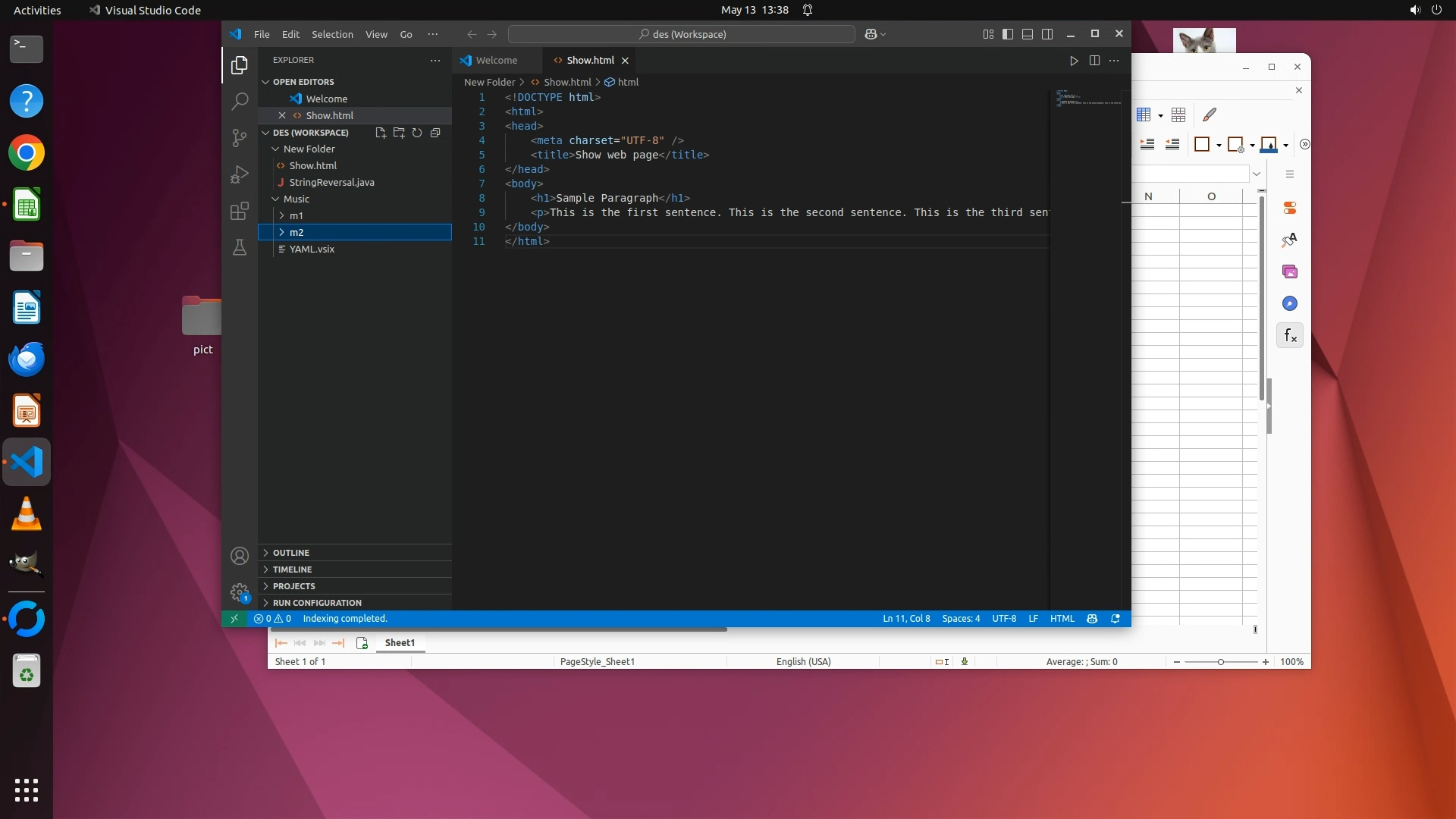
Task: Click the Calc zoom slider handle
Action: [x=1221, y=662]
